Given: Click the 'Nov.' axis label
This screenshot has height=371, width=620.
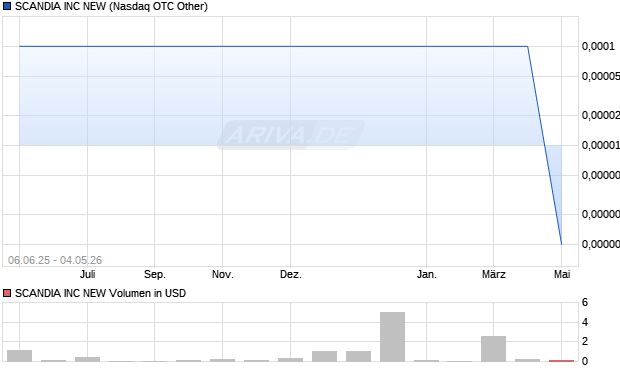Looking at the screenshot, I should click(x=223, y=274).
